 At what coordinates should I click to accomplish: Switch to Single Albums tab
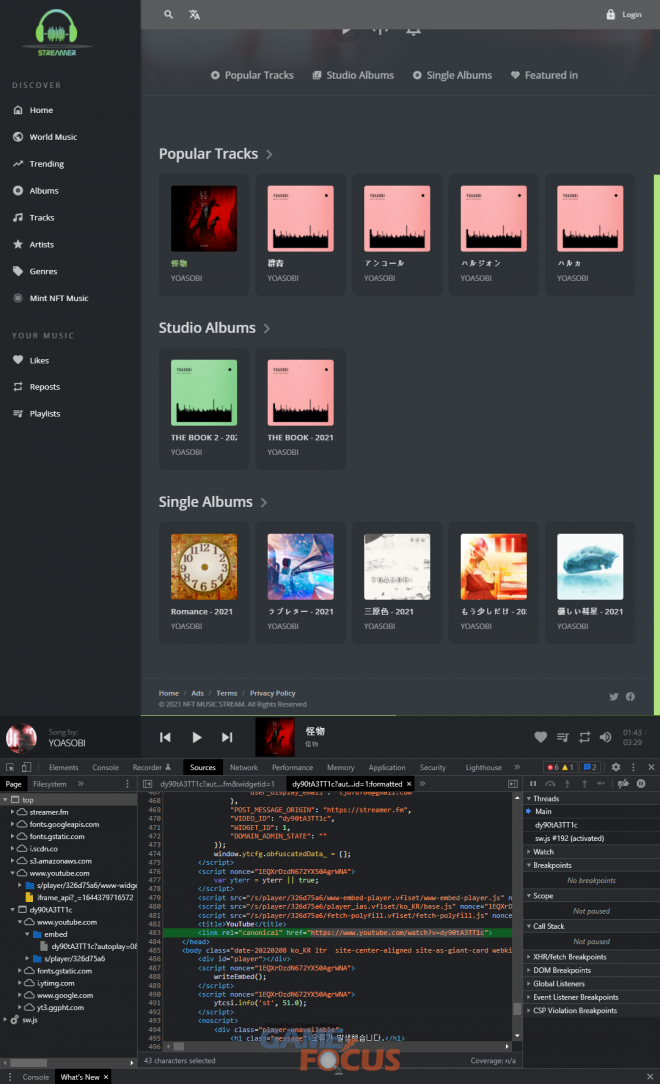pos(453,75)
